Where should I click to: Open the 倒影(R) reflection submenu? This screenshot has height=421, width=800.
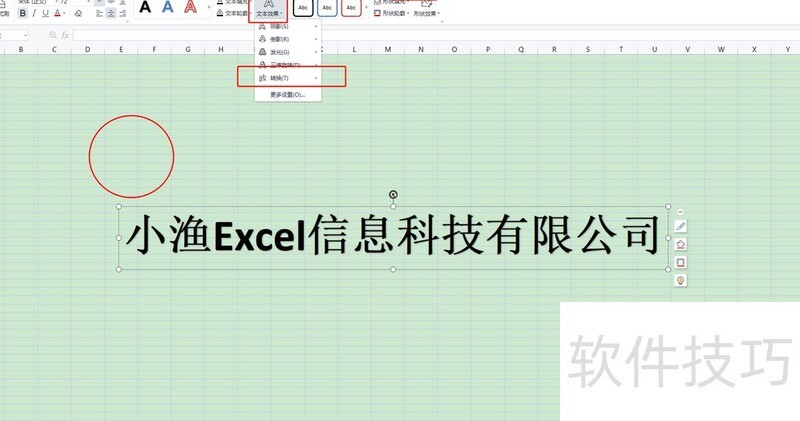(x=288, y=39)
